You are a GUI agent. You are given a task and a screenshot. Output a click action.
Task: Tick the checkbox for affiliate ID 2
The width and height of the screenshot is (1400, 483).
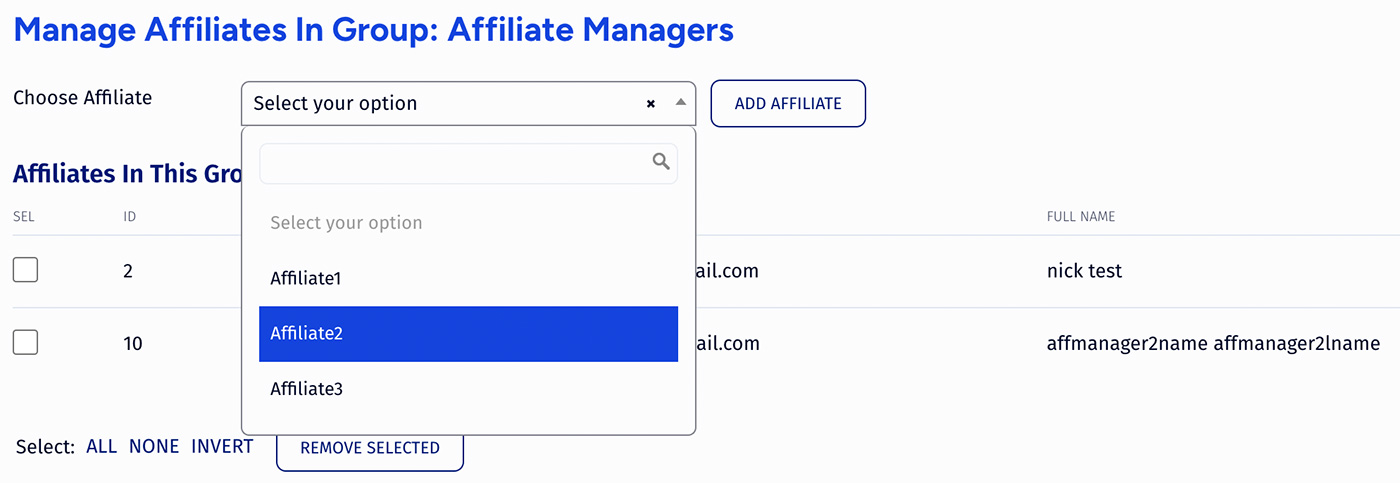[25, 270]
